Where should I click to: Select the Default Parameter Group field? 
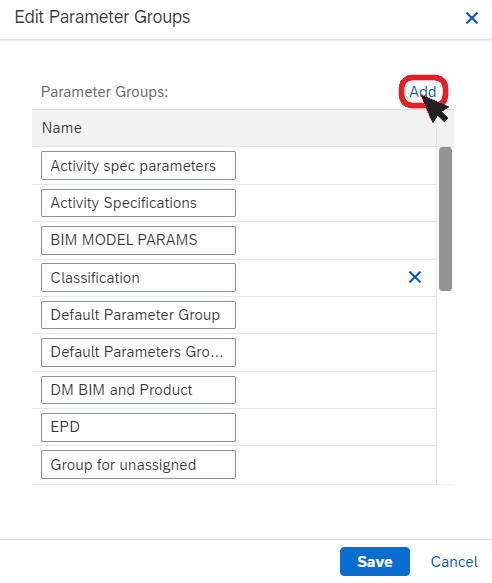(x=138, y=315)
